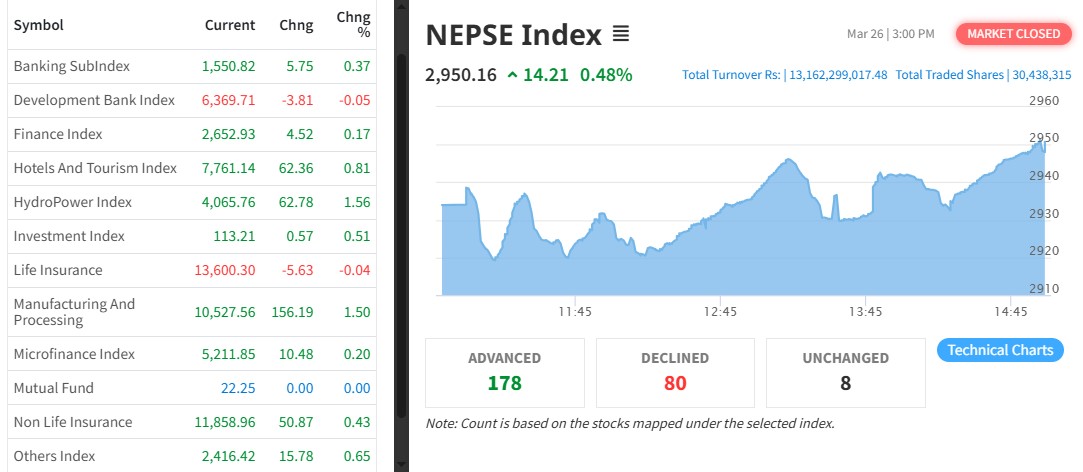Open Technical Charts
Viewport: 1083px width, 472px height.
point(1000,350)
